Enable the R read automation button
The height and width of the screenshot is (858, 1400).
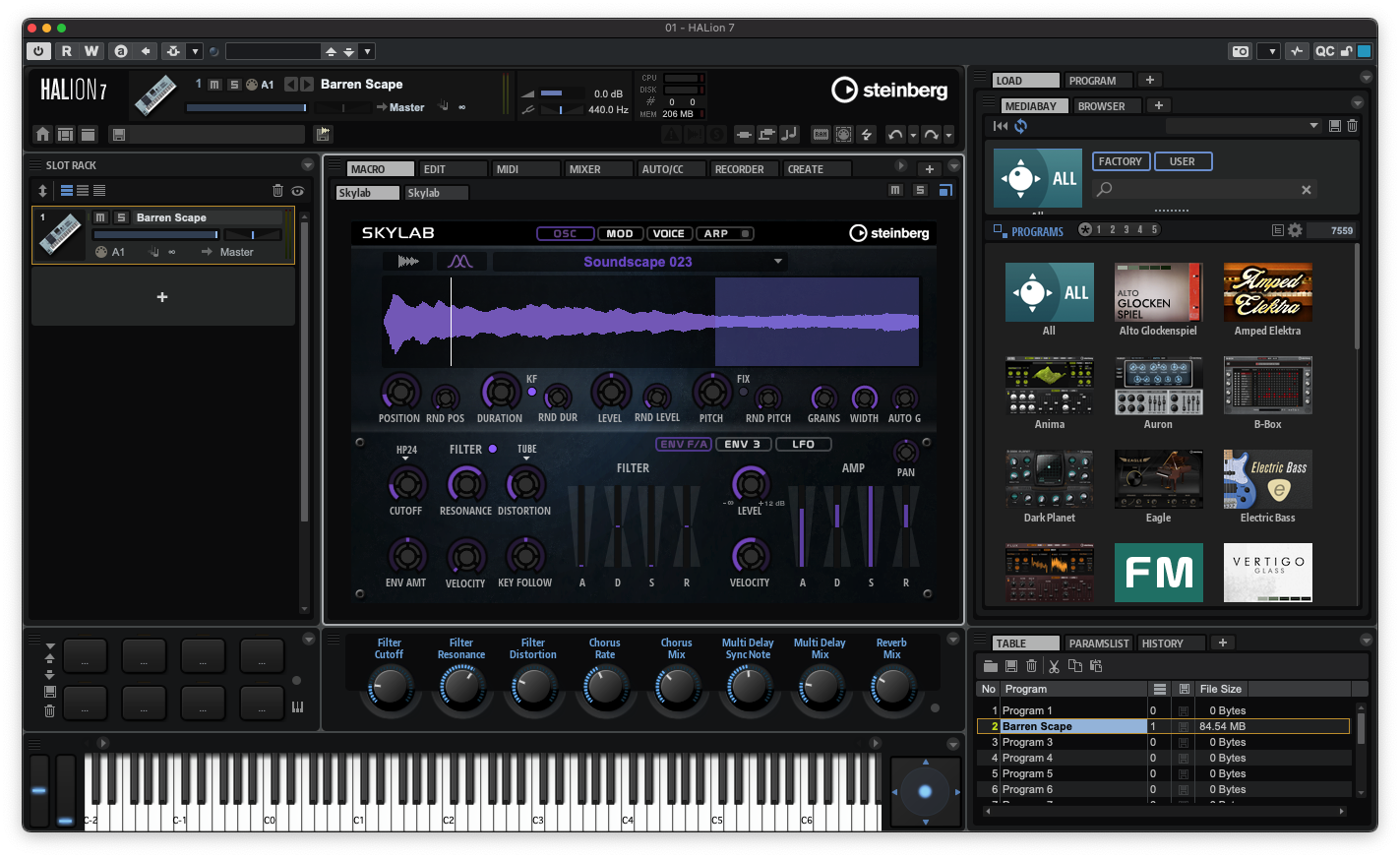pos(67,51)
